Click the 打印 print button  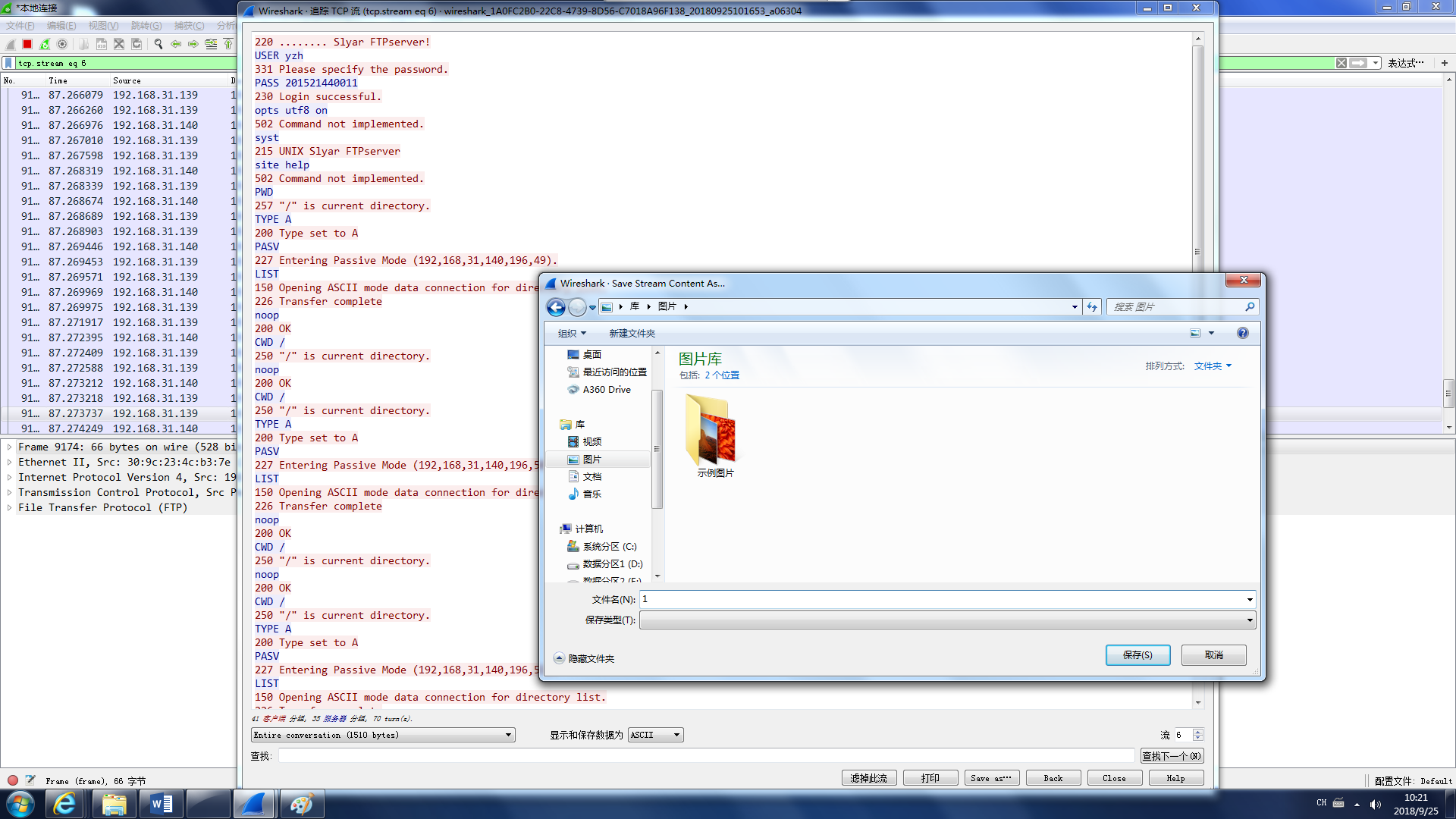coord(930,778)
